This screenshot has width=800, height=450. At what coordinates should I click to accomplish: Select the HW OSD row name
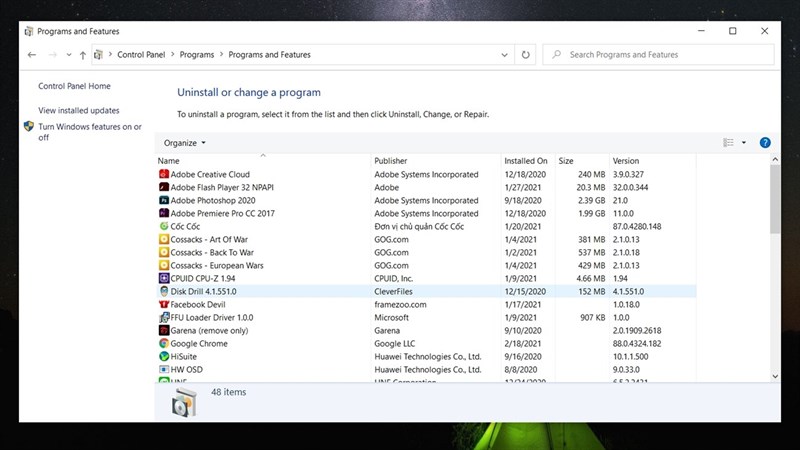click(x=186, y=369)
